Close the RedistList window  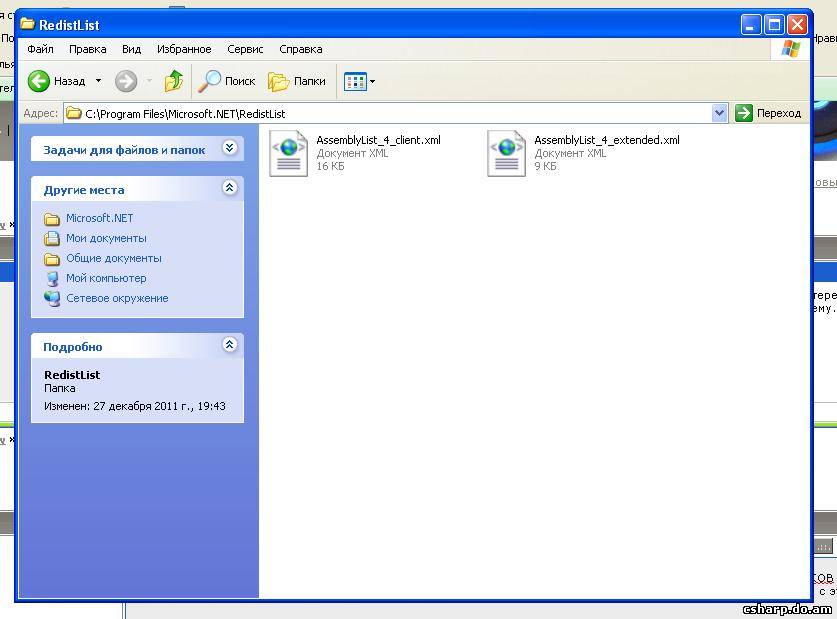797,25
